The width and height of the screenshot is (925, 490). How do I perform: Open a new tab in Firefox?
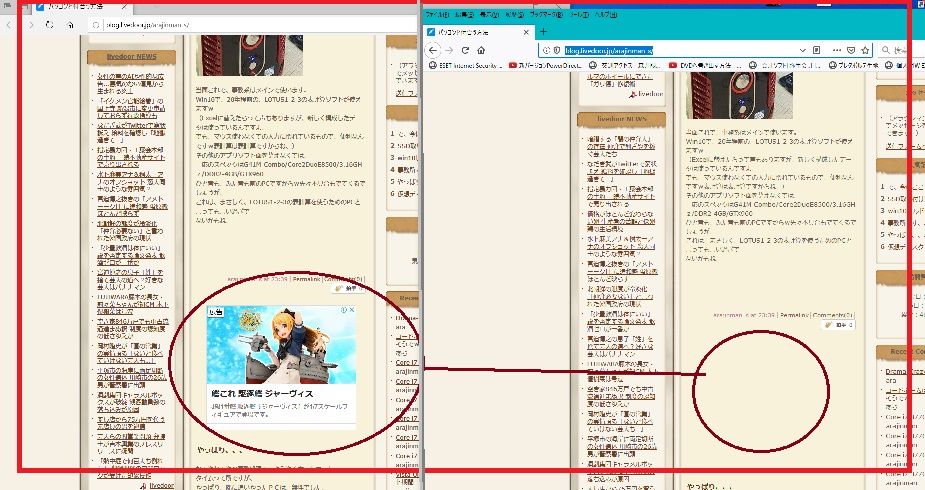point(543,32)
